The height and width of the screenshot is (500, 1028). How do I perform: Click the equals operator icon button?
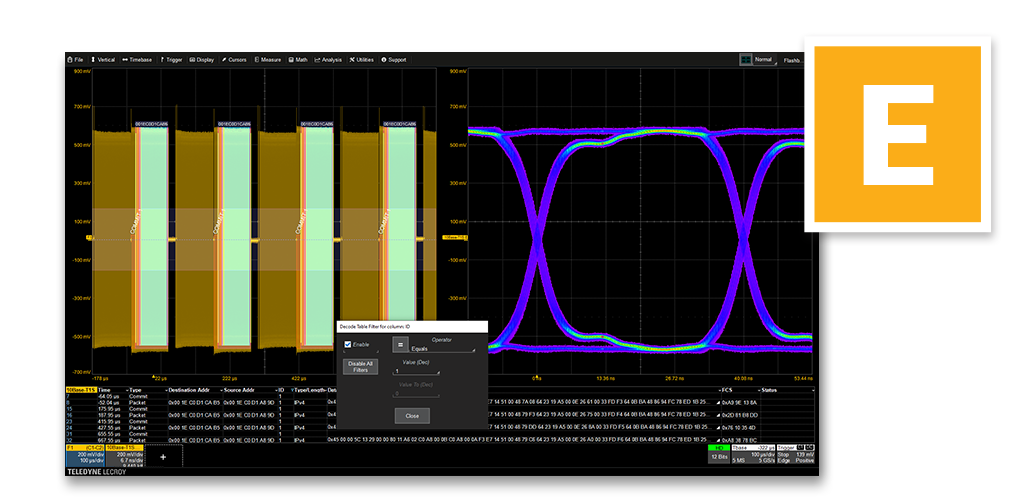398,344
